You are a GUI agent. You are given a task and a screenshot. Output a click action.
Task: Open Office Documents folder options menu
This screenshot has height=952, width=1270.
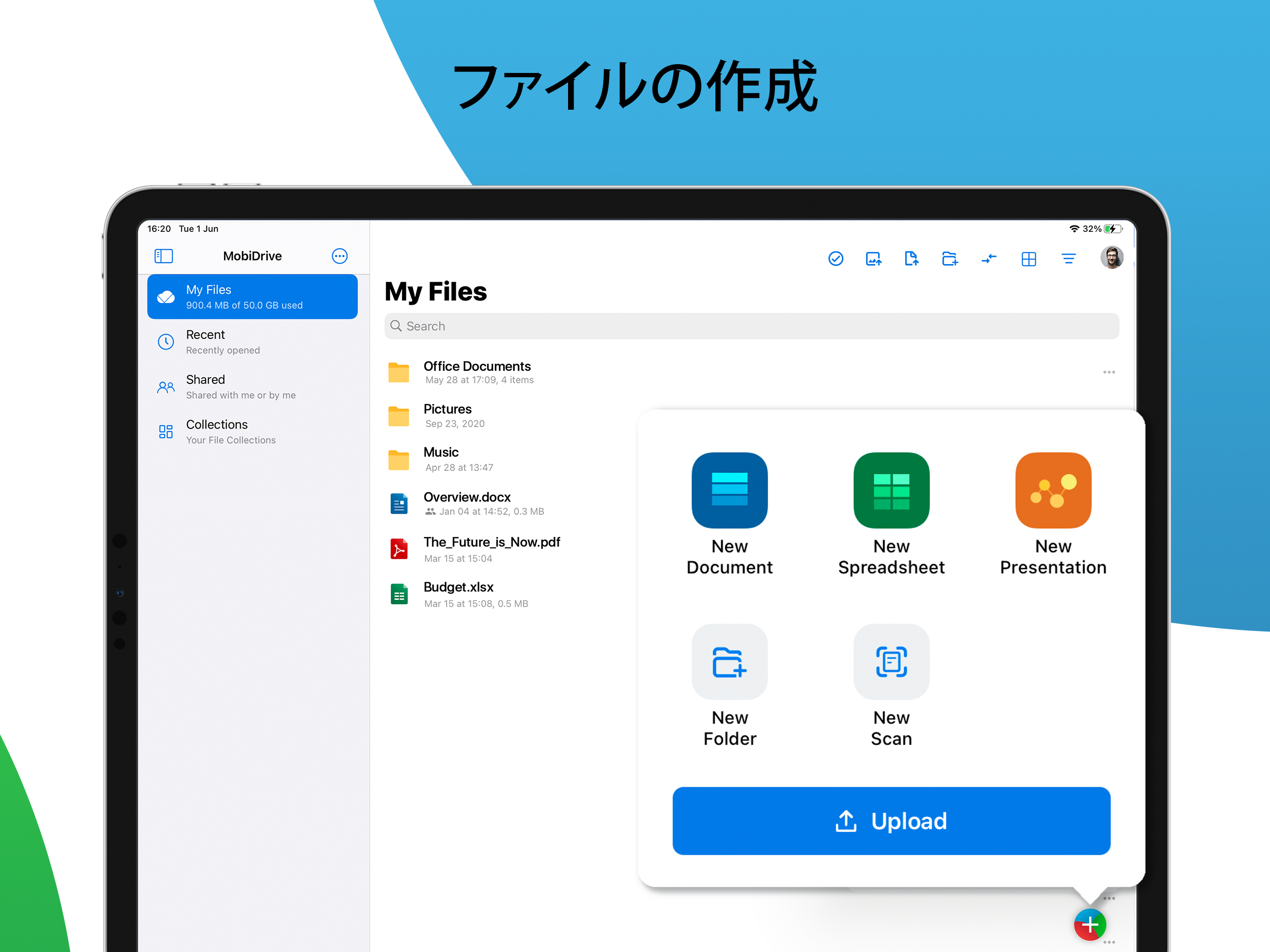coord(1108,373)
